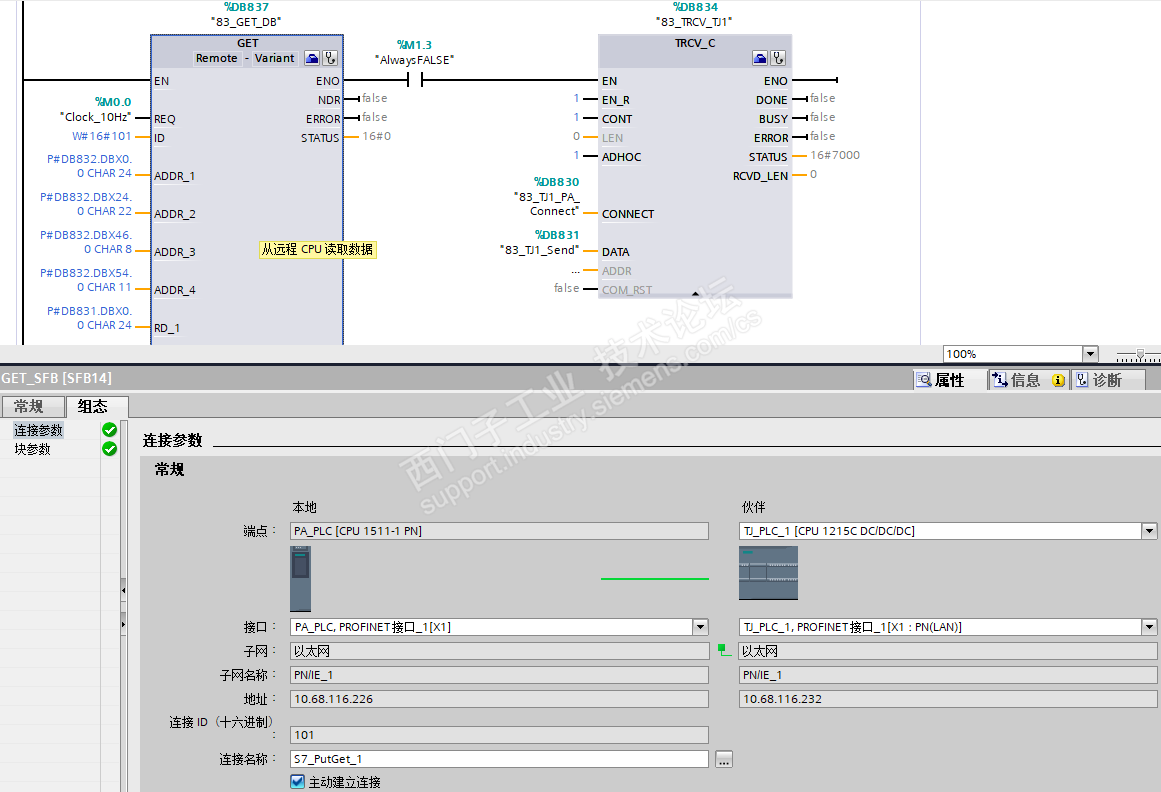Select Remote option on GET block
The width and height of the screenshot is (1161, 792).
(216, 58)
